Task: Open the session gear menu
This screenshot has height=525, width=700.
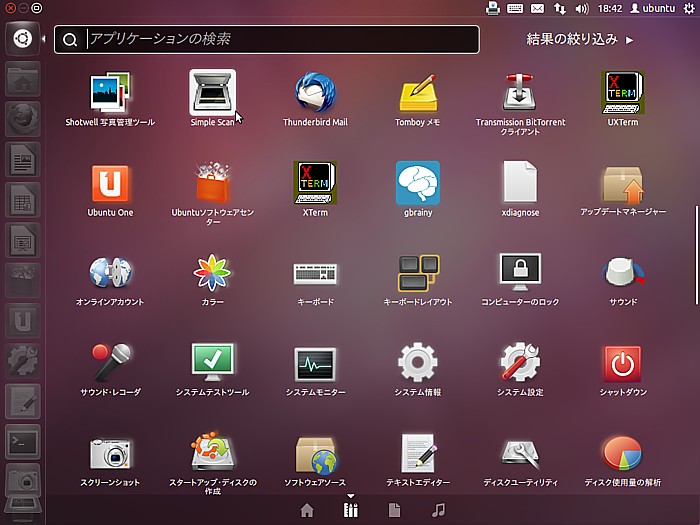Action: (x=689, y=8)
